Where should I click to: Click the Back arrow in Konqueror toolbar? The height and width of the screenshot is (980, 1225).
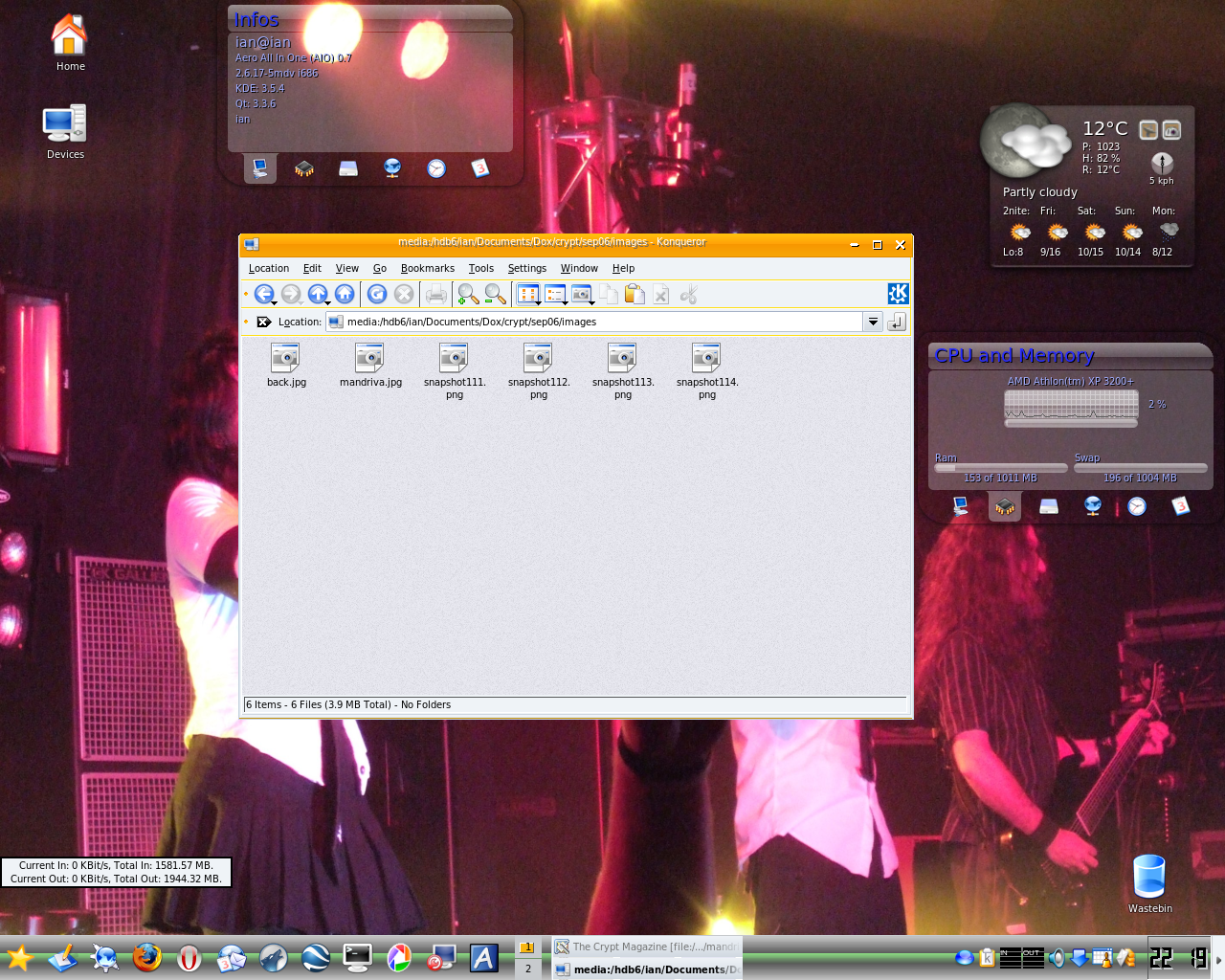[x=264, y=295]
